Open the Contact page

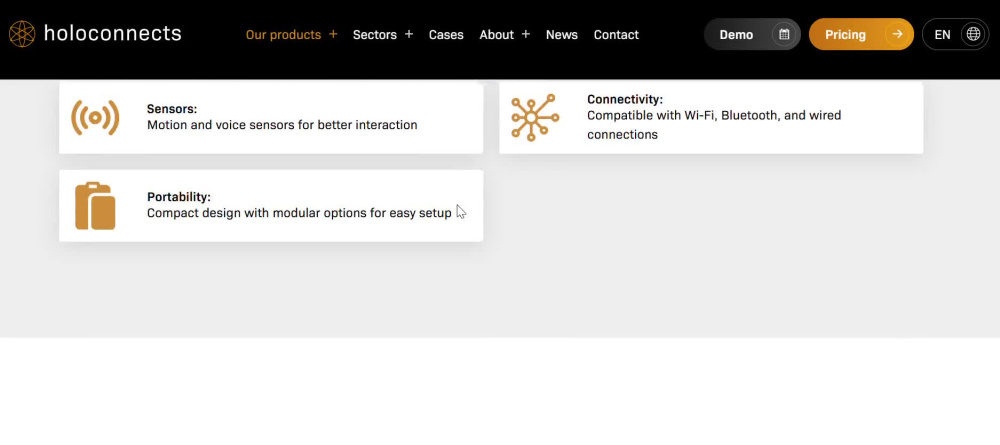(616, 34)
